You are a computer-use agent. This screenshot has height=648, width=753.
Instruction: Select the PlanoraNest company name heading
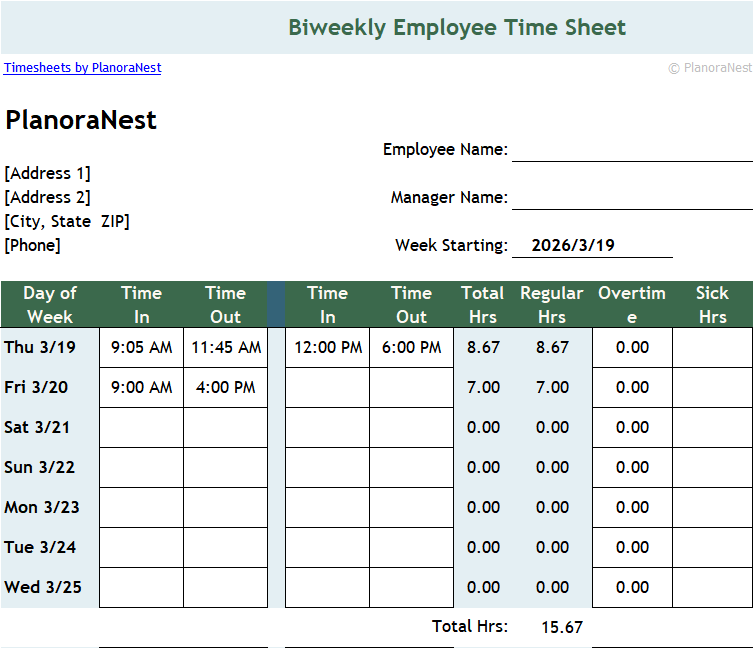pos(81,120)
